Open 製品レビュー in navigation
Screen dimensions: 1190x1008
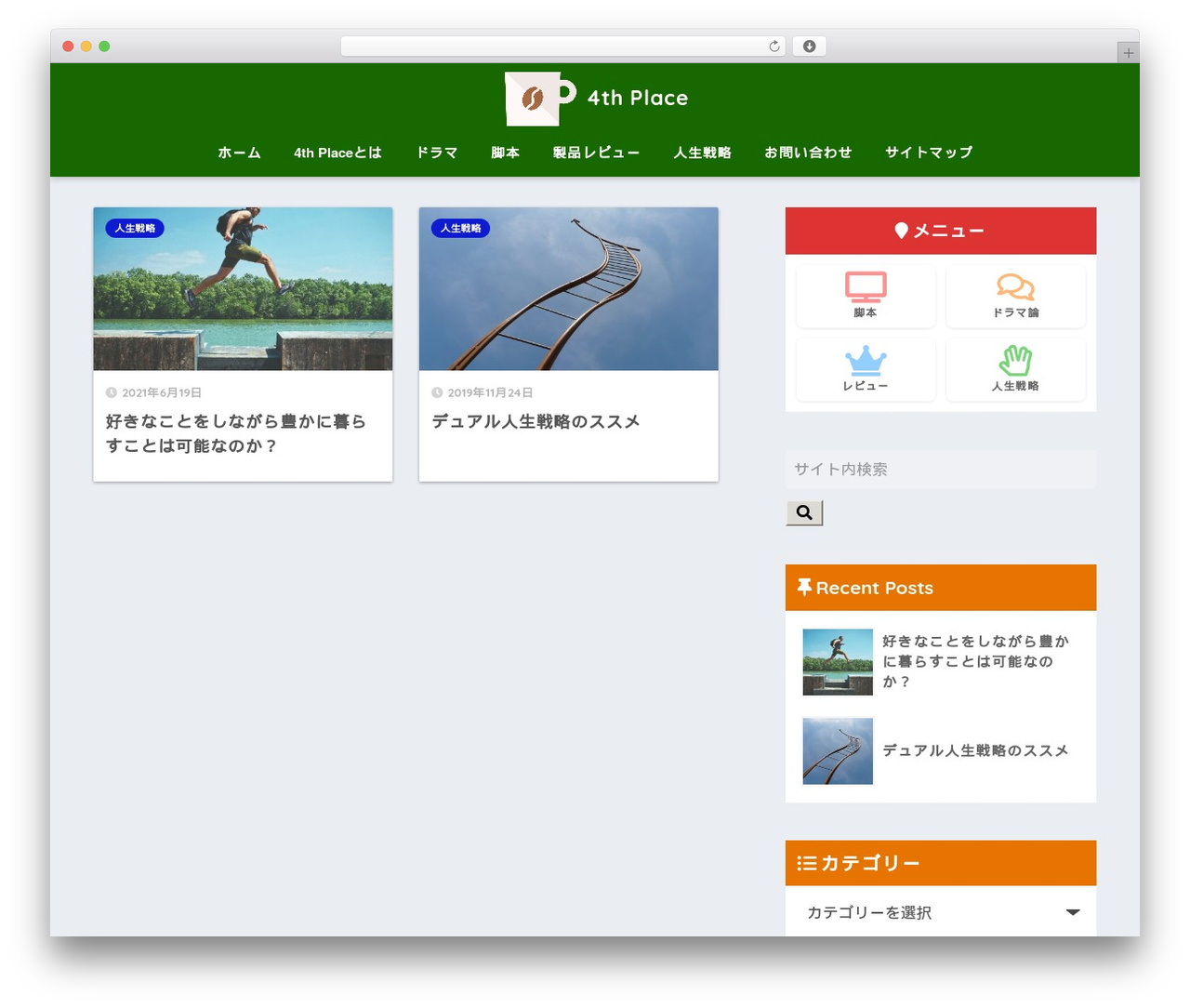click(596, 153)
